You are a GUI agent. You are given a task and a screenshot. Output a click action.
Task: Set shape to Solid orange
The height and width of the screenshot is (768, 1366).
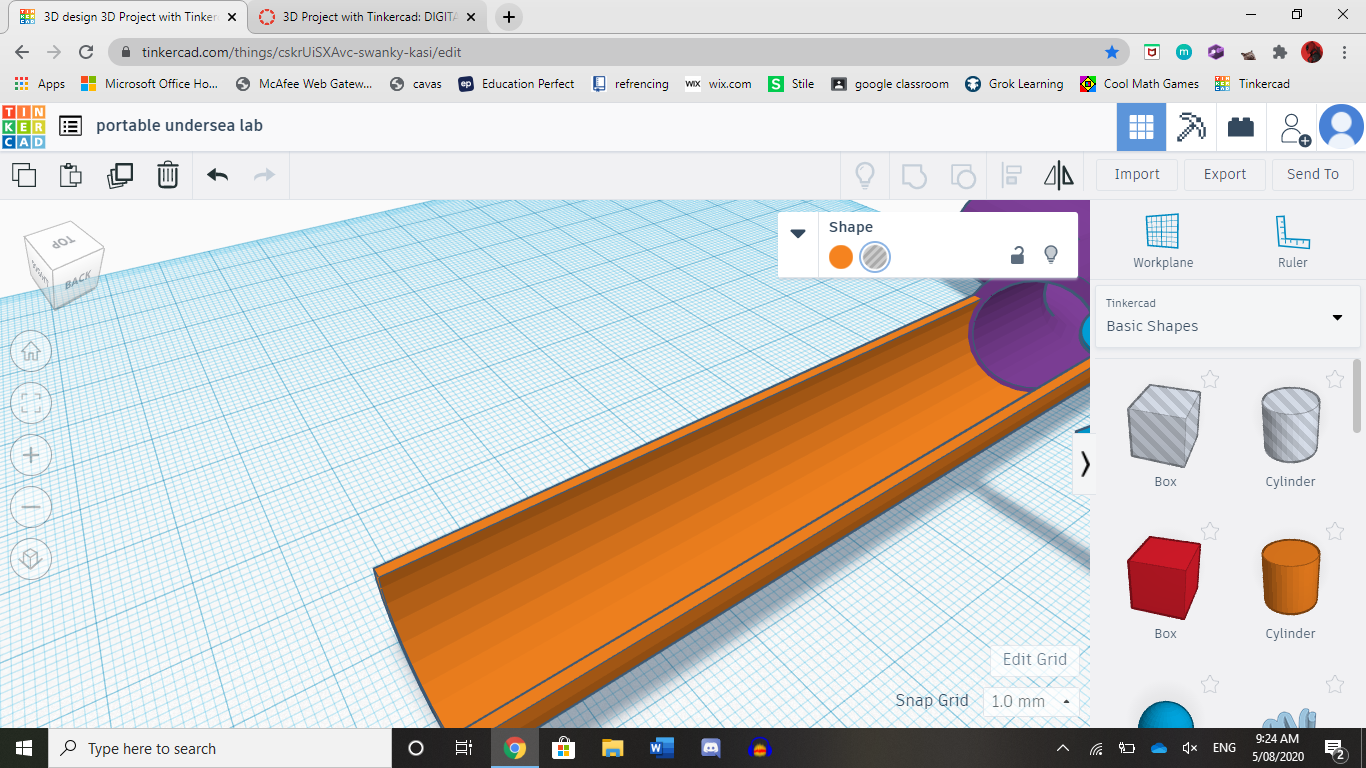pos(841,257)
